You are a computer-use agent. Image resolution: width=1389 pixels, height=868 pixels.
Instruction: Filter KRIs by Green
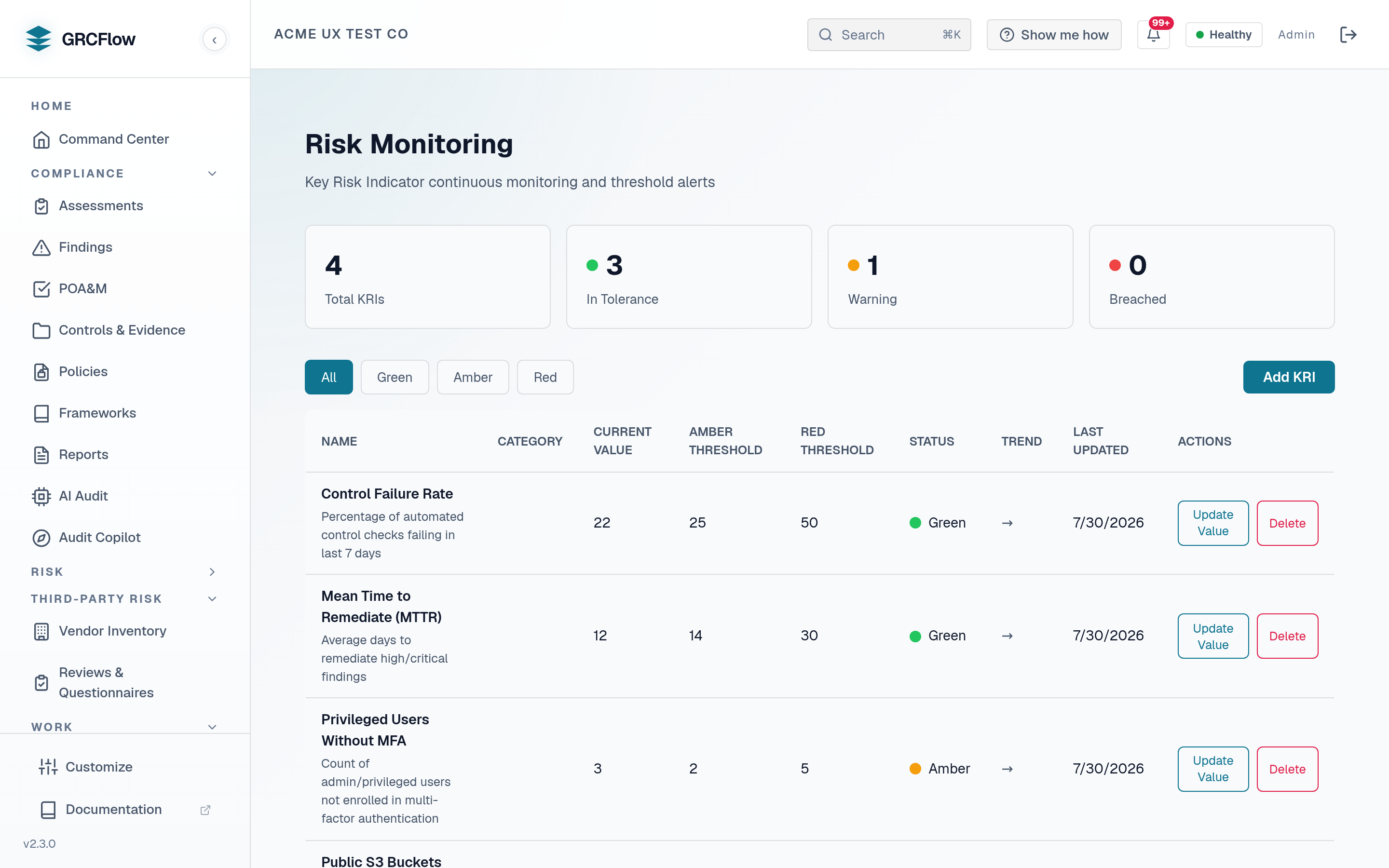coord(395,377)
